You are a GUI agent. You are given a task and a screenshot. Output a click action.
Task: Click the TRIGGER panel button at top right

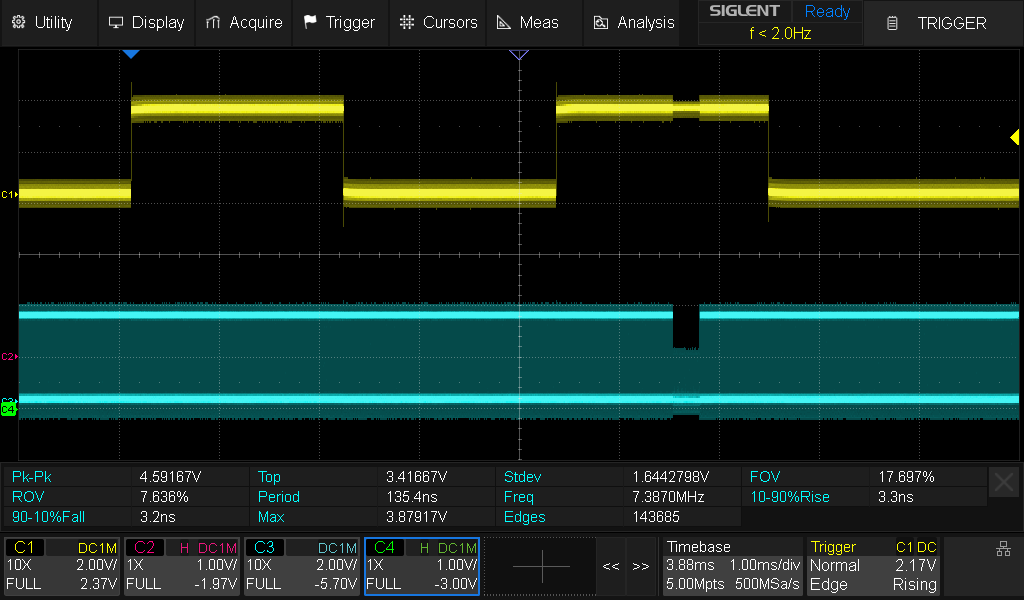click(x=936, y=23)
